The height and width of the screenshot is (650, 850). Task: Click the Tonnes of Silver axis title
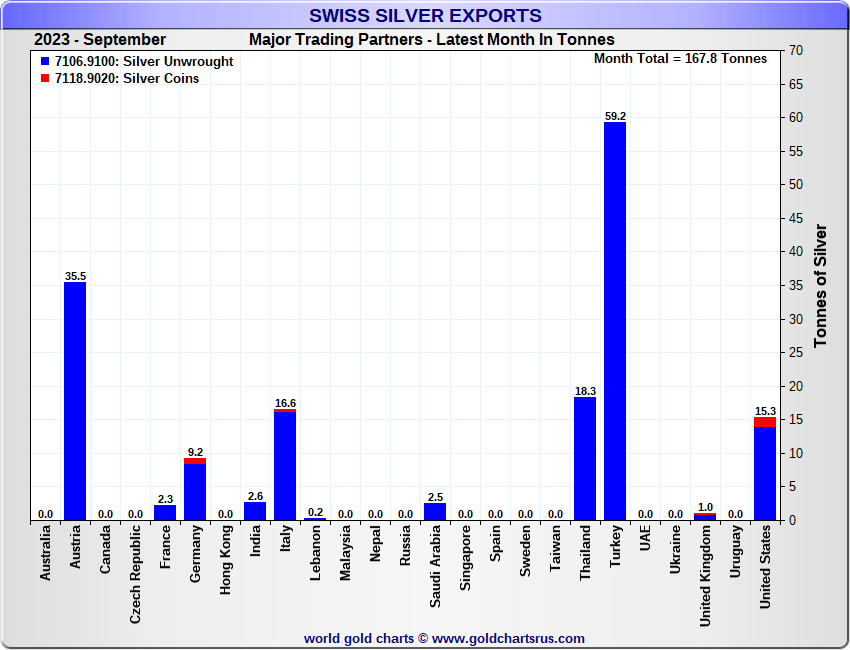(x=821, y=285)
